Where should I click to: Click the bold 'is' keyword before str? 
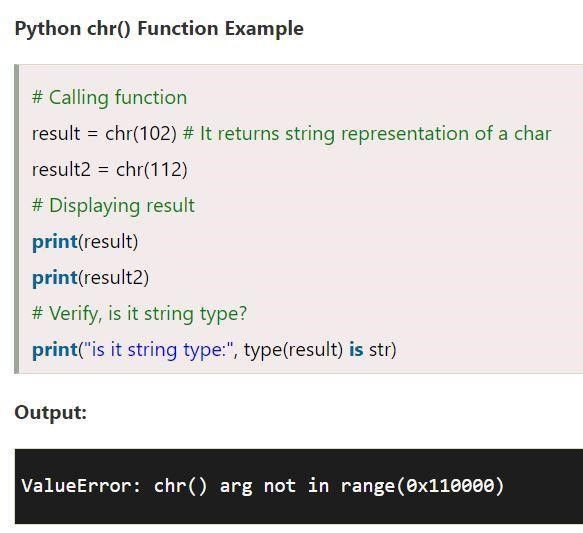click(356, 350)
